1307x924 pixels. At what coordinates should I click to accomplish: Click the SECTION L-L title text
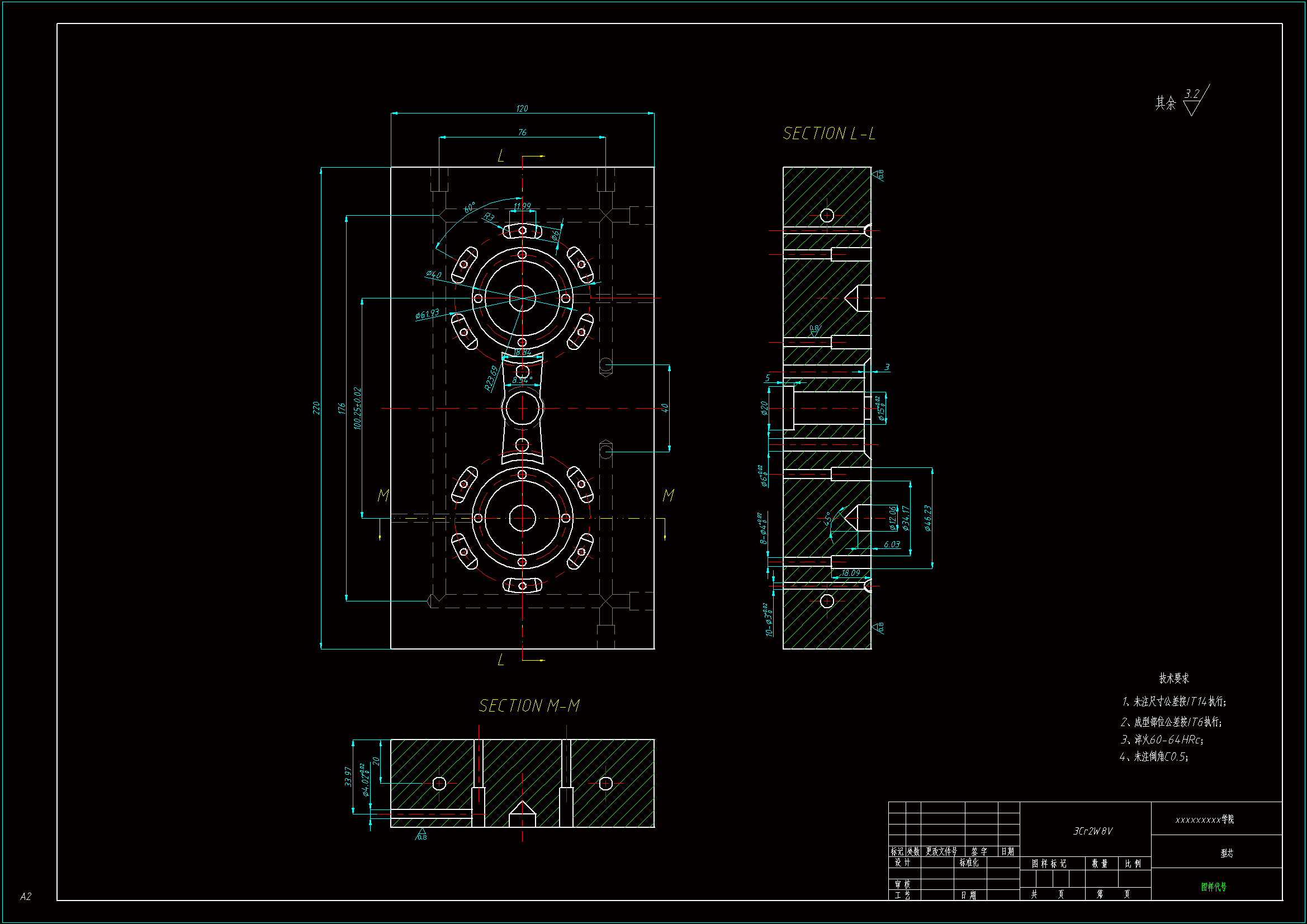point(829,134)
